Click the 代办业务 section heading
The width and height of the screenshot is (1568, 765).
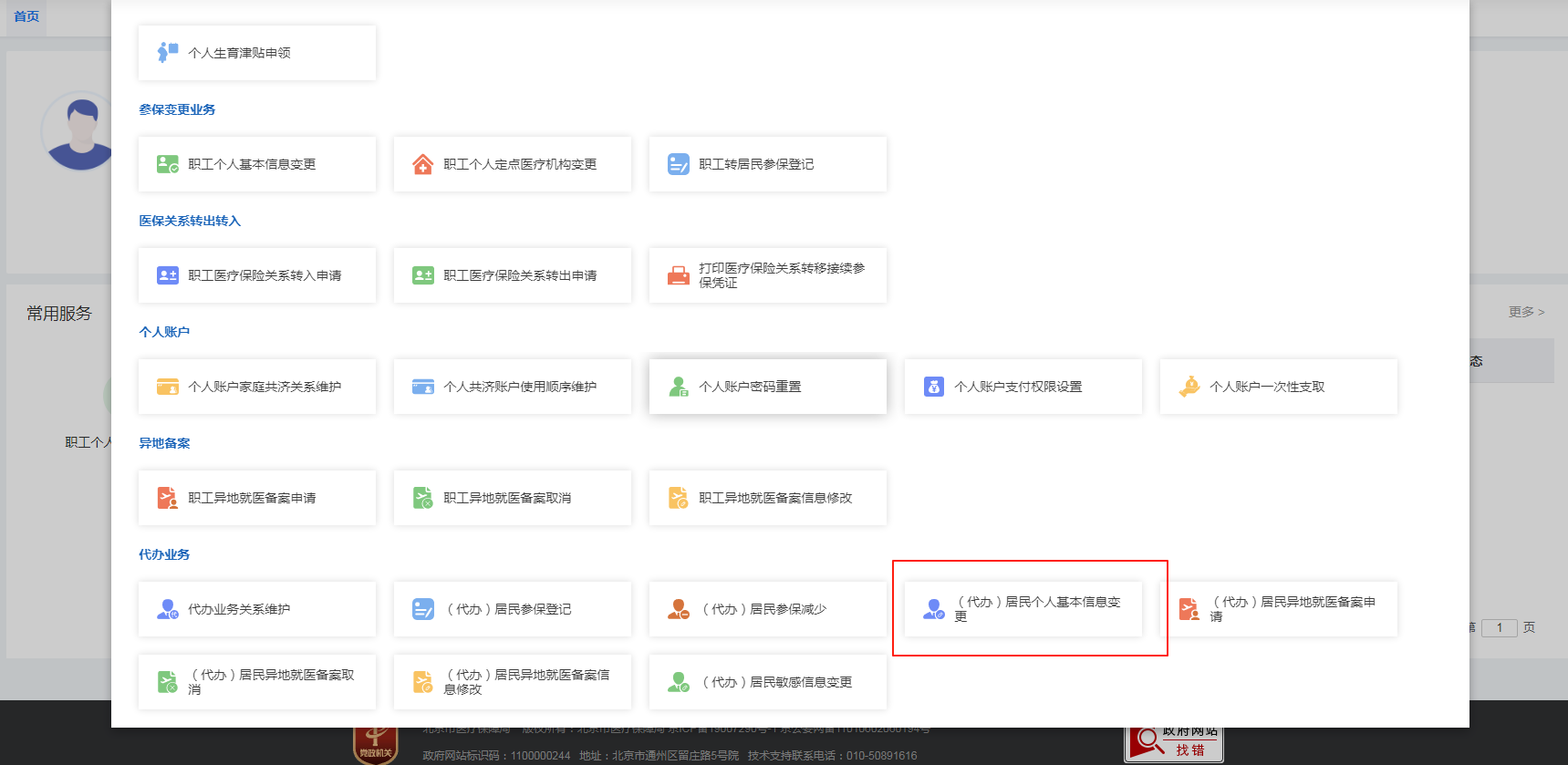164,554
